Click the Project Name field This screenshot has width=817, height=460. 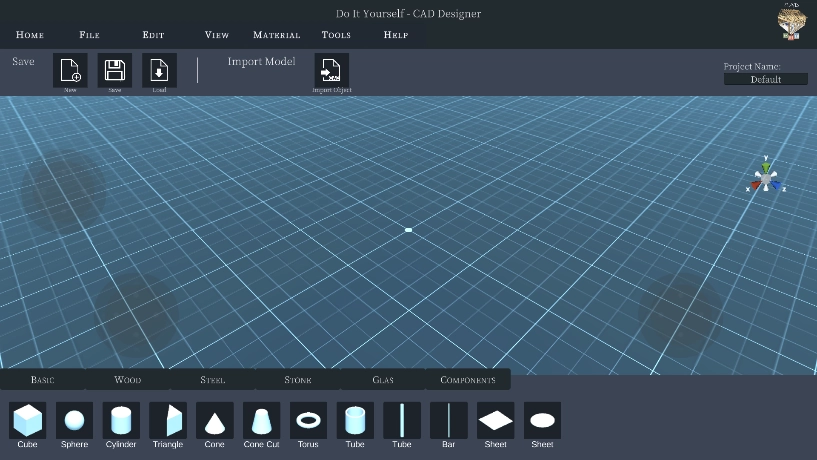pos(765,79)
